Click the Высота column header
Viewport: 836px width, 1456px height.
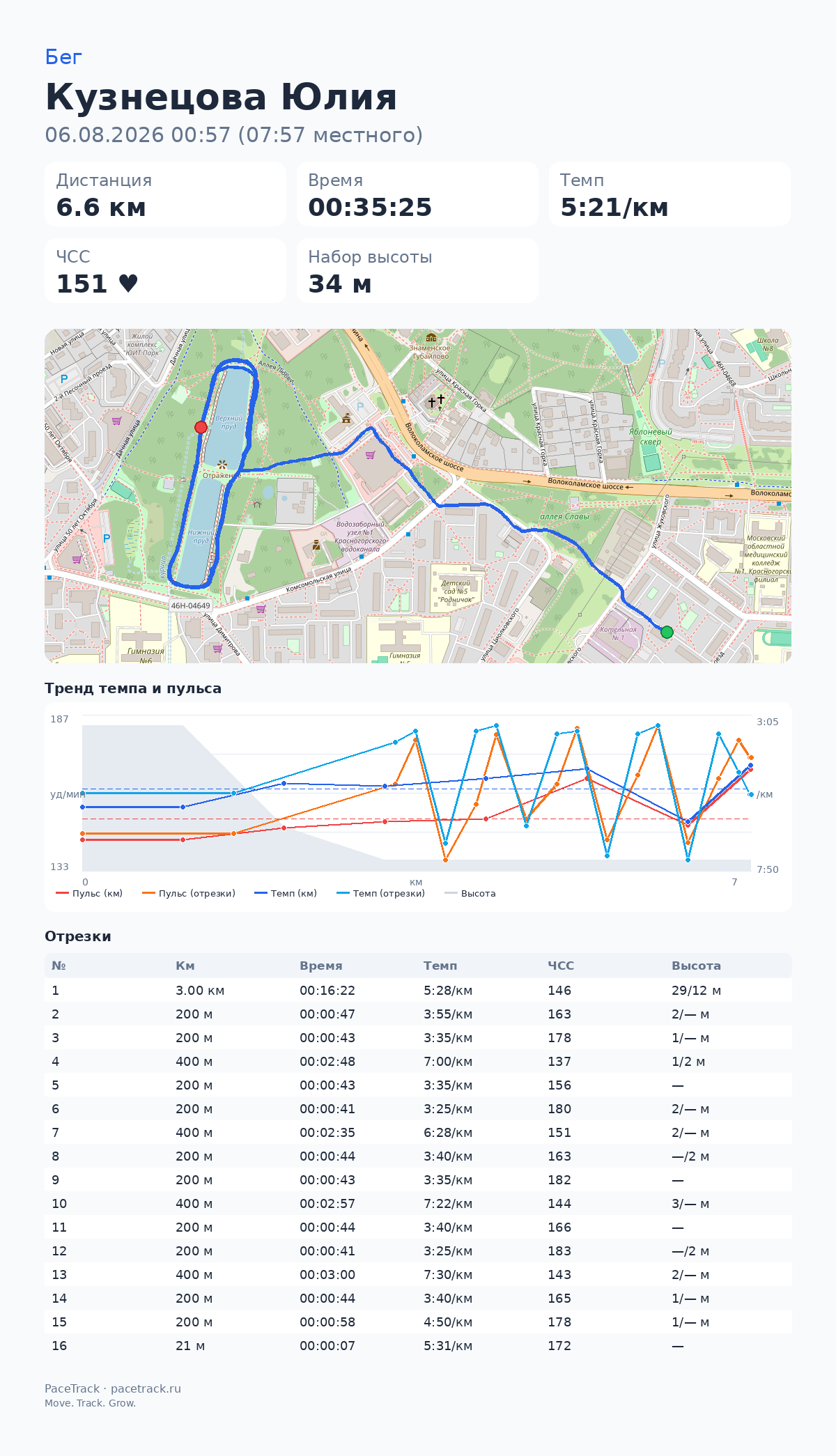click(x=696, y=966)
